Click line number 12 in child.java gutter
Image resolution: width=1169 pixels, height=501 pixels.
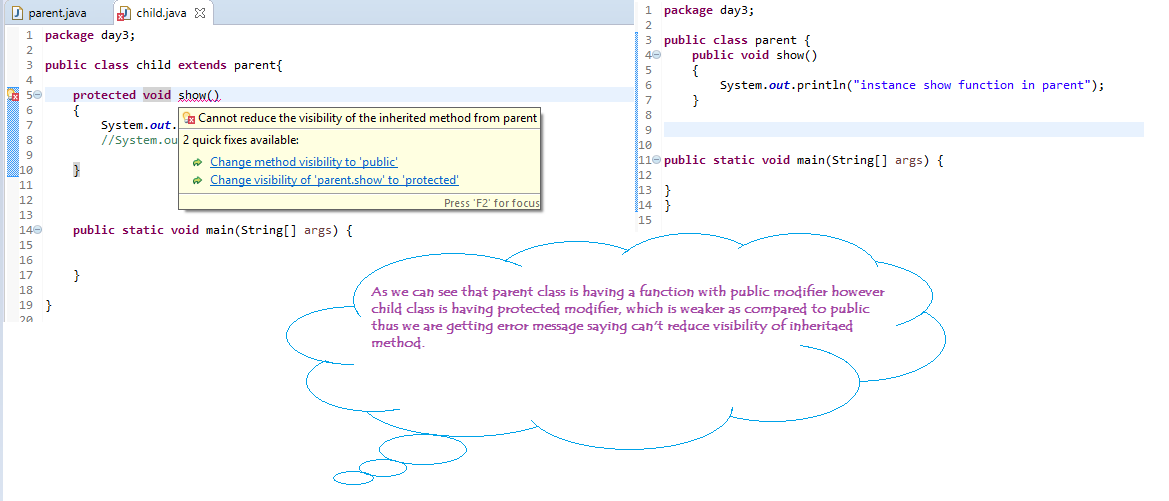28,200
